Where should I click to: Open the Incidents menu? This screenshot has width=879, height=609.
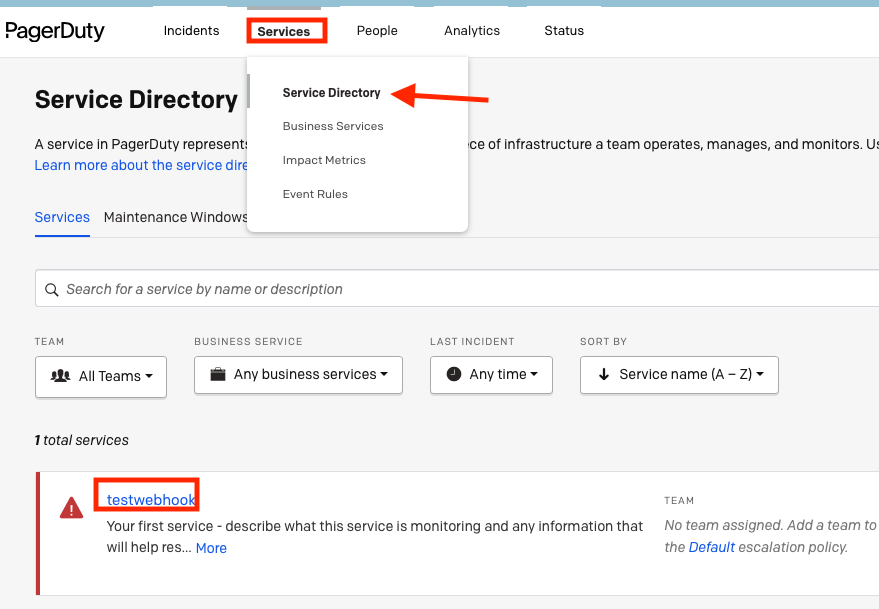click(x=191, y=31)
